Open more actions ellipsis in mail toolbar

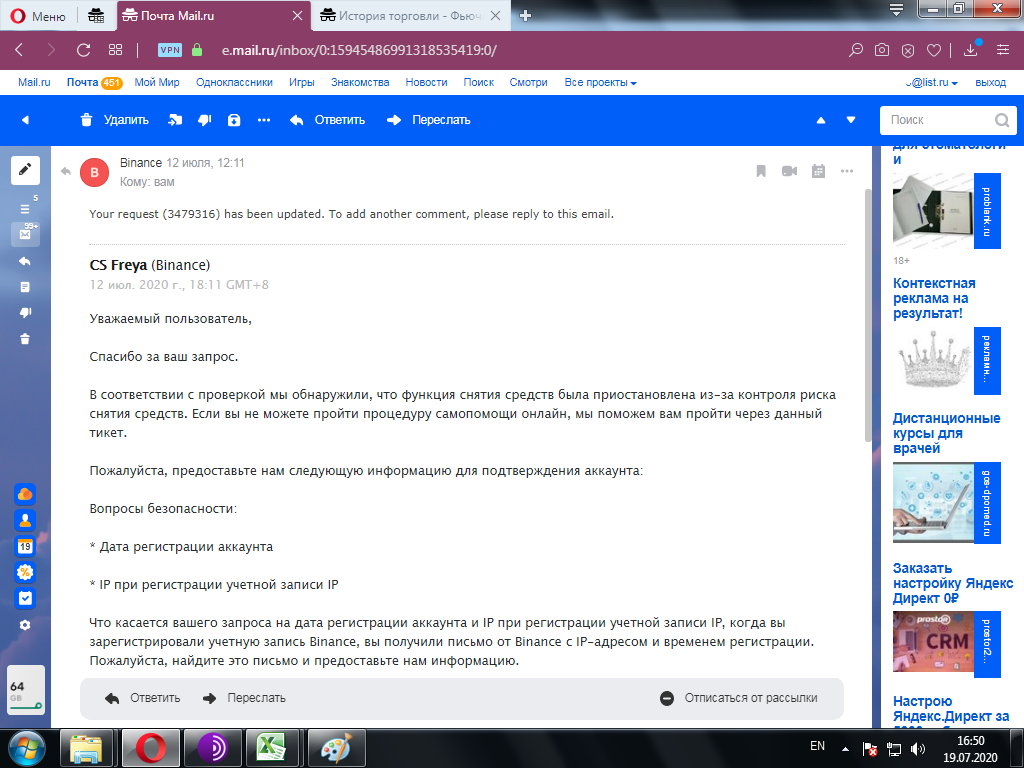pos(264,120)
